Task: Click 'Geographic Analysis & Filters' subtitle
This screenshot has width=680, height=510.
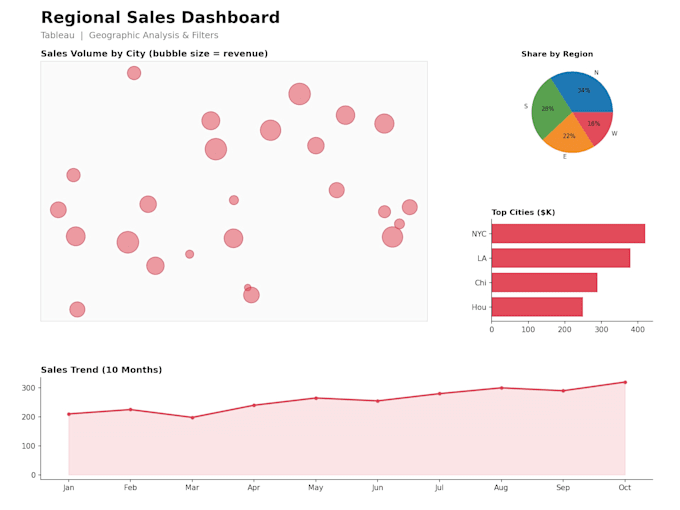Action: [x=154, y=35]
